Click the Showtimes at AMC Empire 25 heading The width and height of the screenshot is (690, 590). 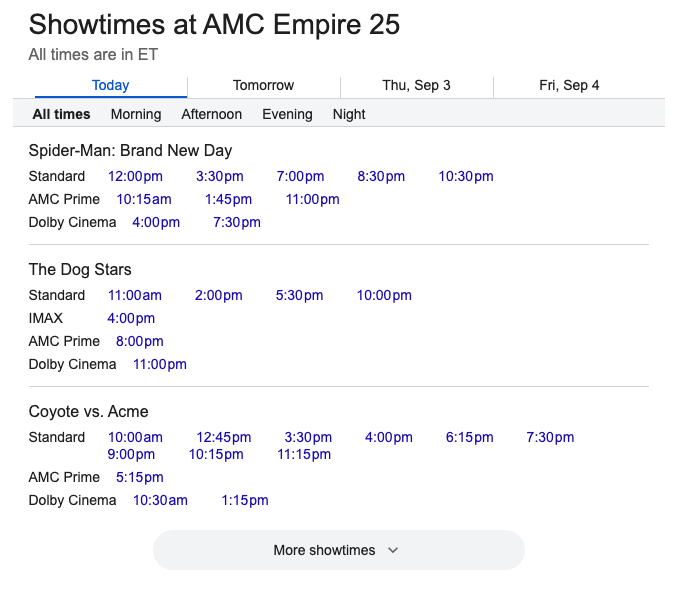214,24
